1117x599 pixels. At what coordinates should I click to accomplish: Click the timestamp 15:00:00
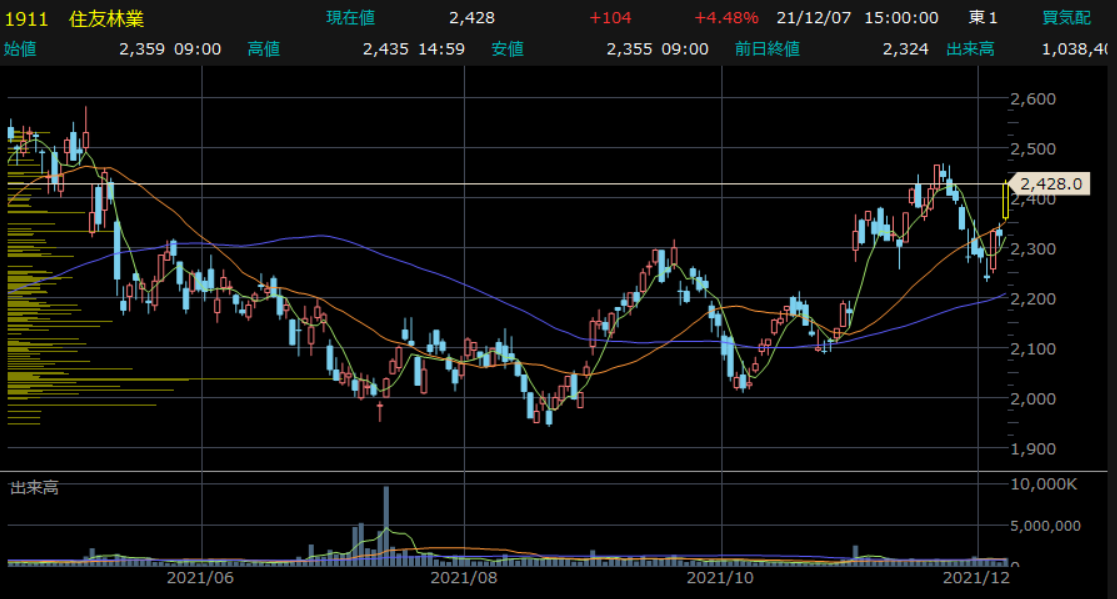click(901, 18)
